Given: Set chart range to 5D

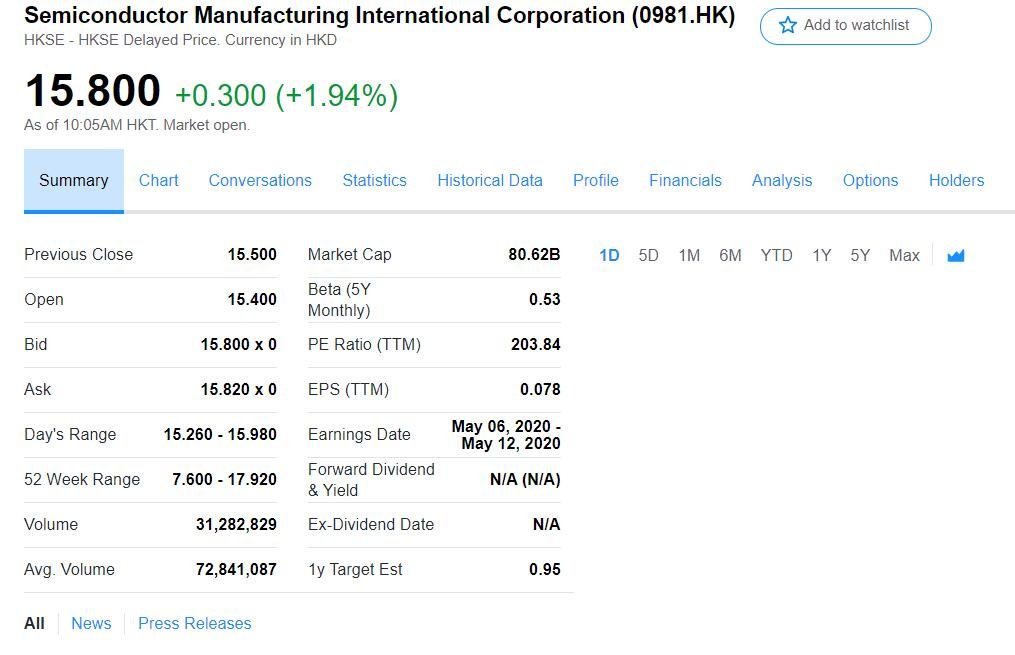Looking at the screenshot, I should (x=648, y=256).
